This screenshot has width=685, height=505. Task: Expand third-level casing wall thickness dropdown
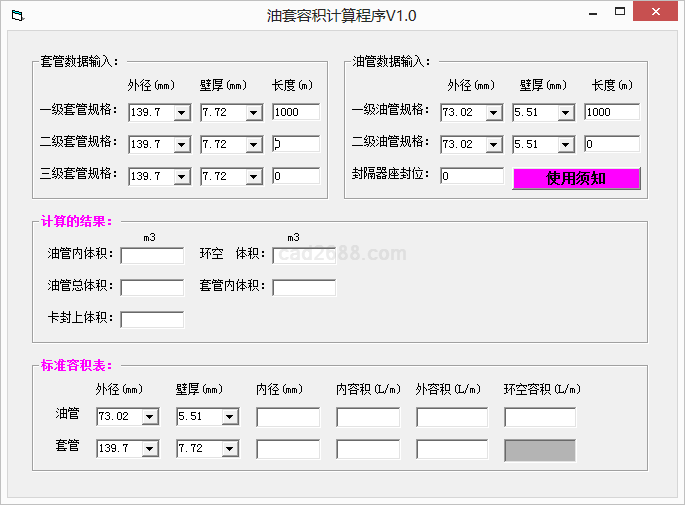[253, 177]
